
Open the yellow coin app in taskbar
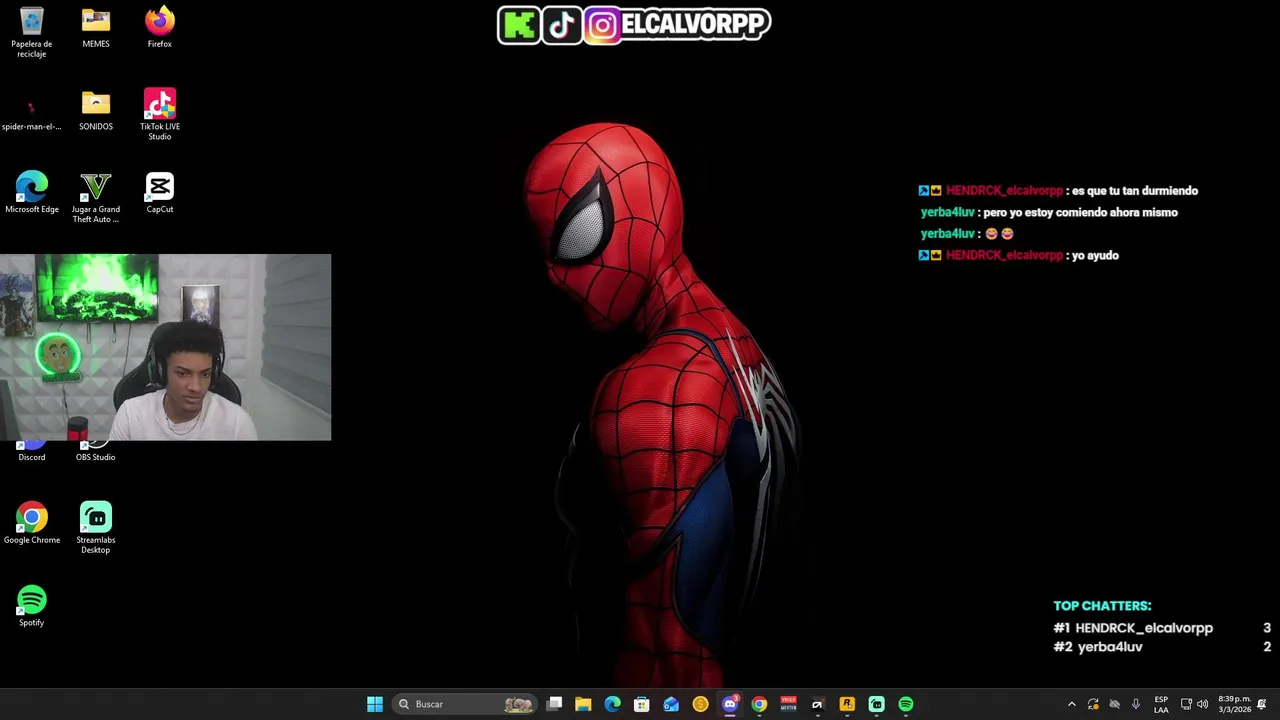pyautogui.click(x=700, y=704)
